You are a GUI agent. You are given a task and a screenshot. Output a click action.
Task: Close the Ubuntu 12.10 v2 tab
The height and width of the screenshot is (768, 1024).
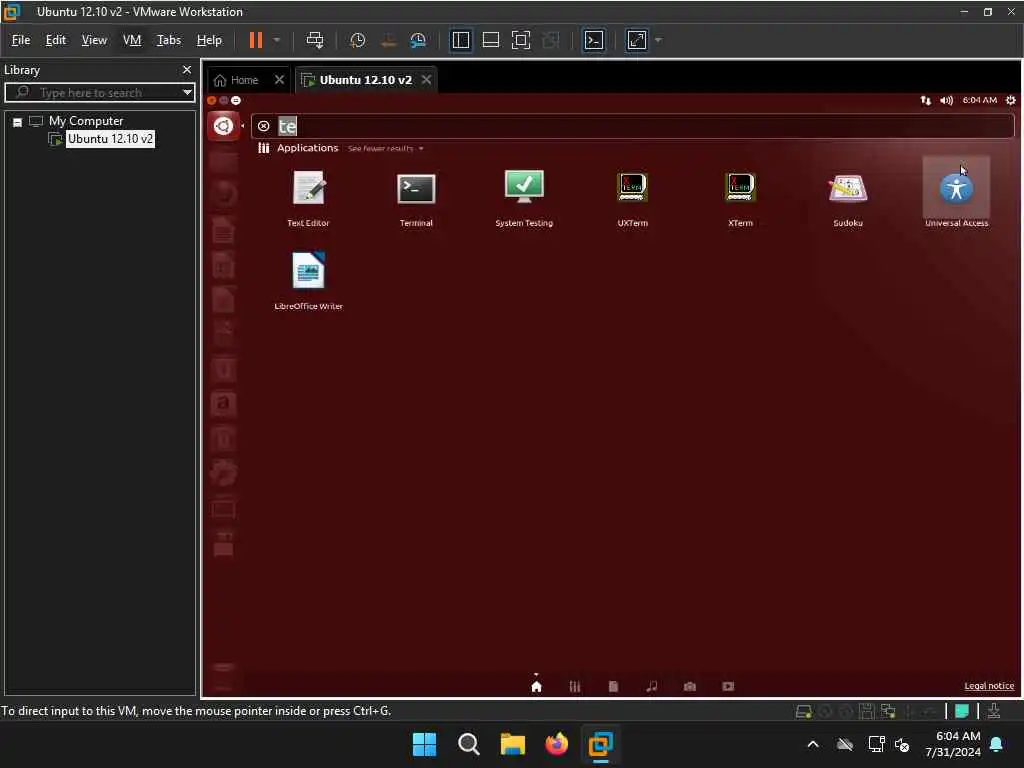(426, 80)
